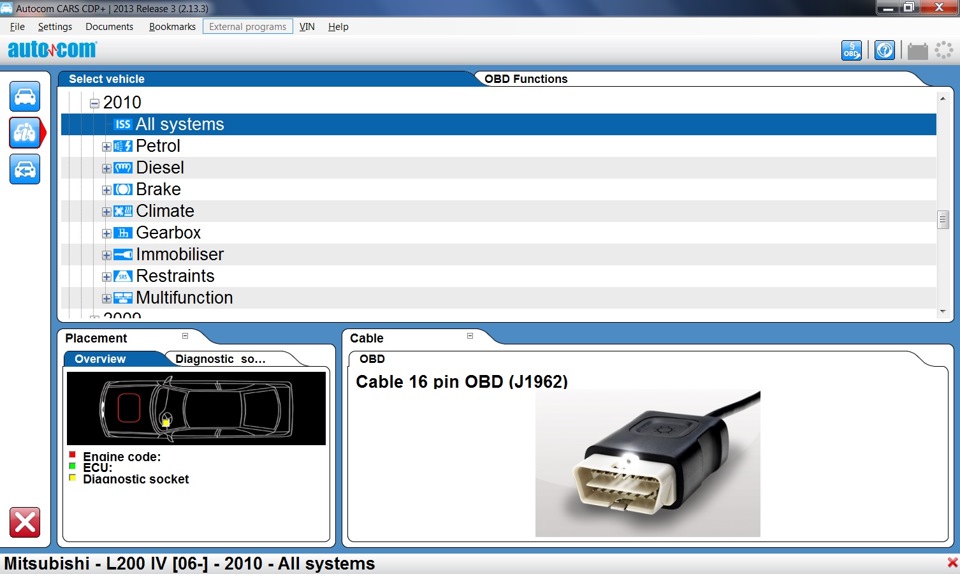Click the car with arrows sidebar icon

(x=24, y=169)
